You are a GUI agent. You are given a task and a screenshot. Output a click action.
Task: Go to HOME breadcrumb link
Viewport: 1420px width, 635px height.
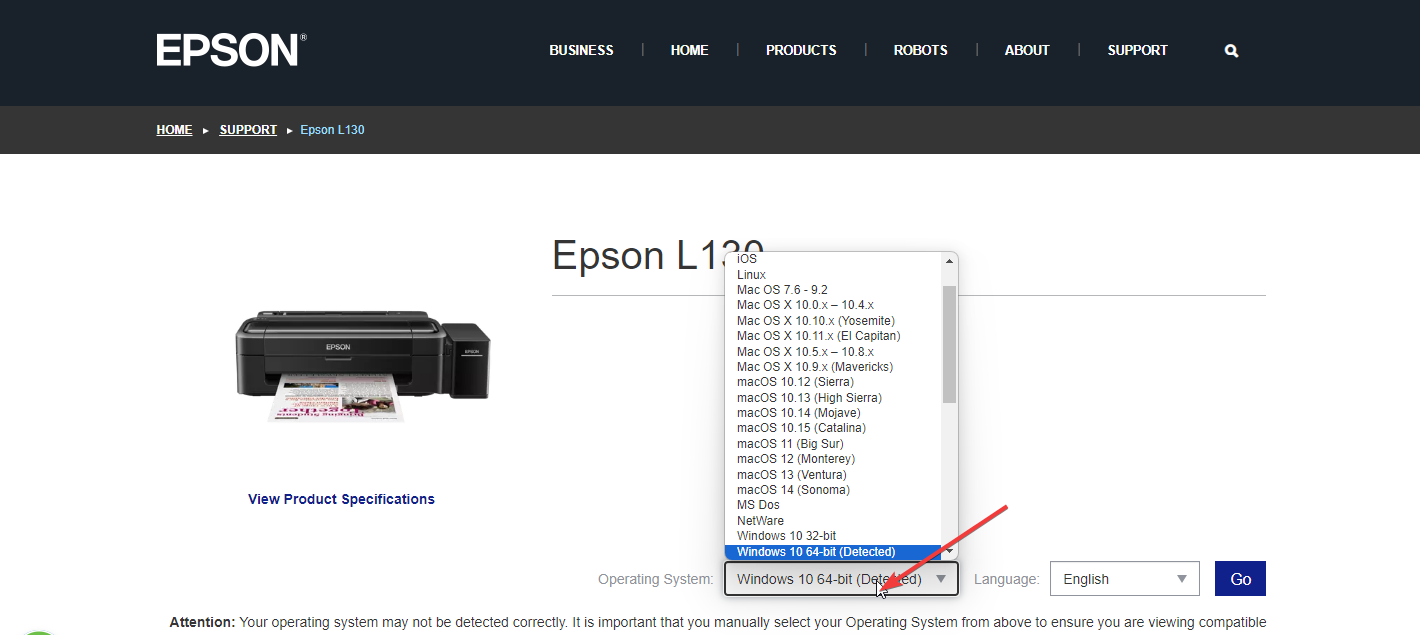174,130
